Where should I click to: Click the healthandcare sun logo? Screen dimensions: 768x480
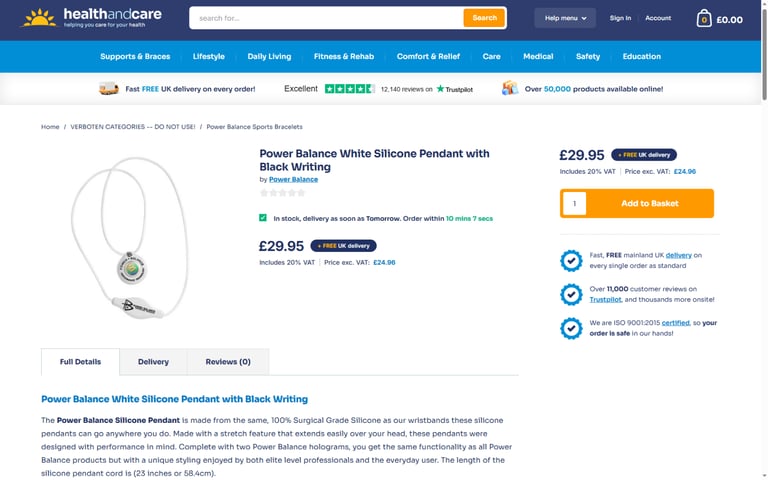39,18
